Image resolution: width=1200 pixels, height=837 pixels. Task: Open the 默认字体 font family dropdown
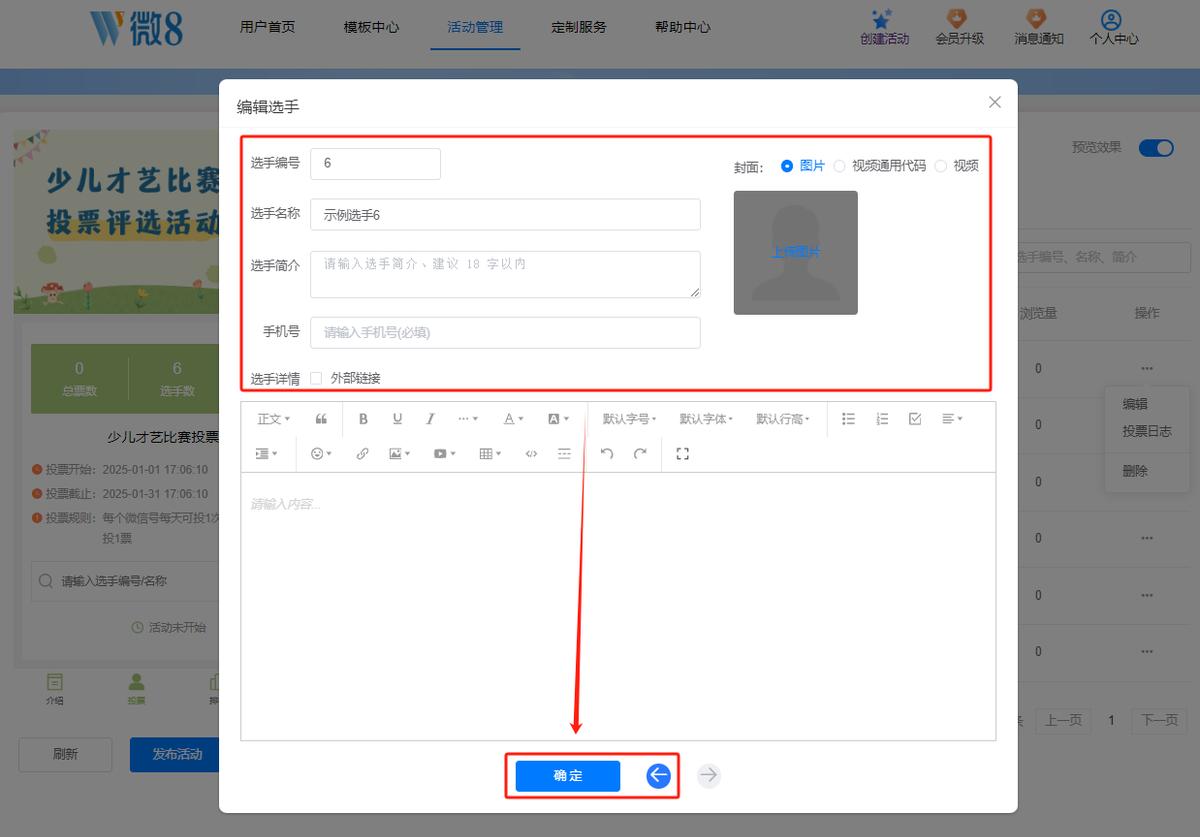click(706, 419)
